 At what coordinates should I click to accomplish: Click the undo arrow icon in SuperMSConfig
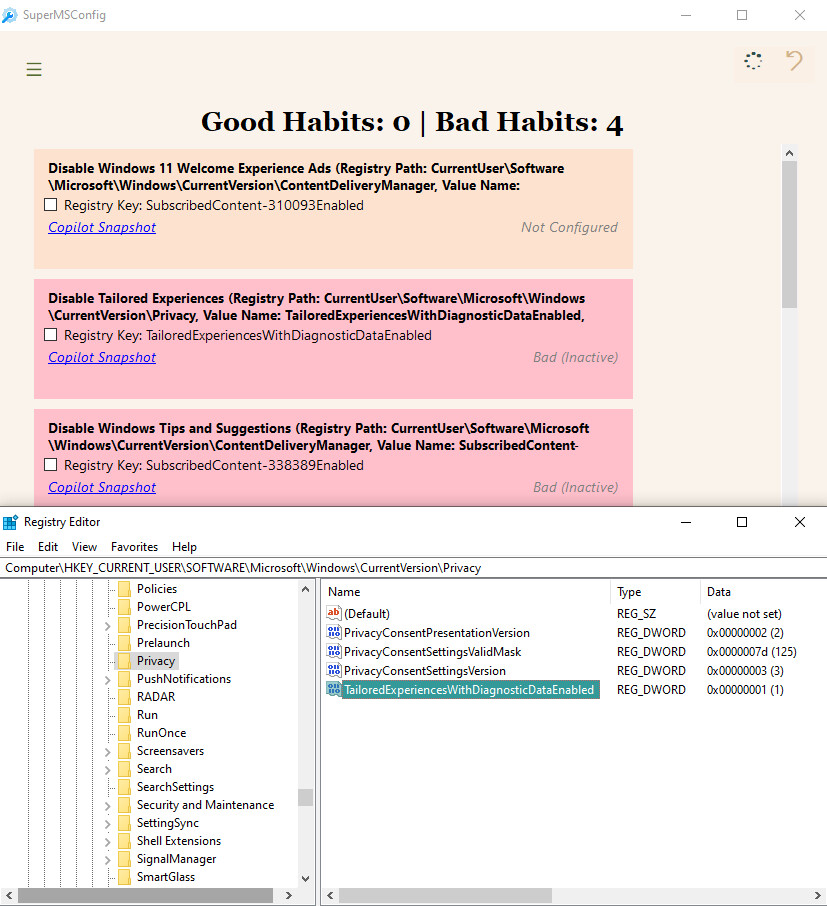click(794, 61)
